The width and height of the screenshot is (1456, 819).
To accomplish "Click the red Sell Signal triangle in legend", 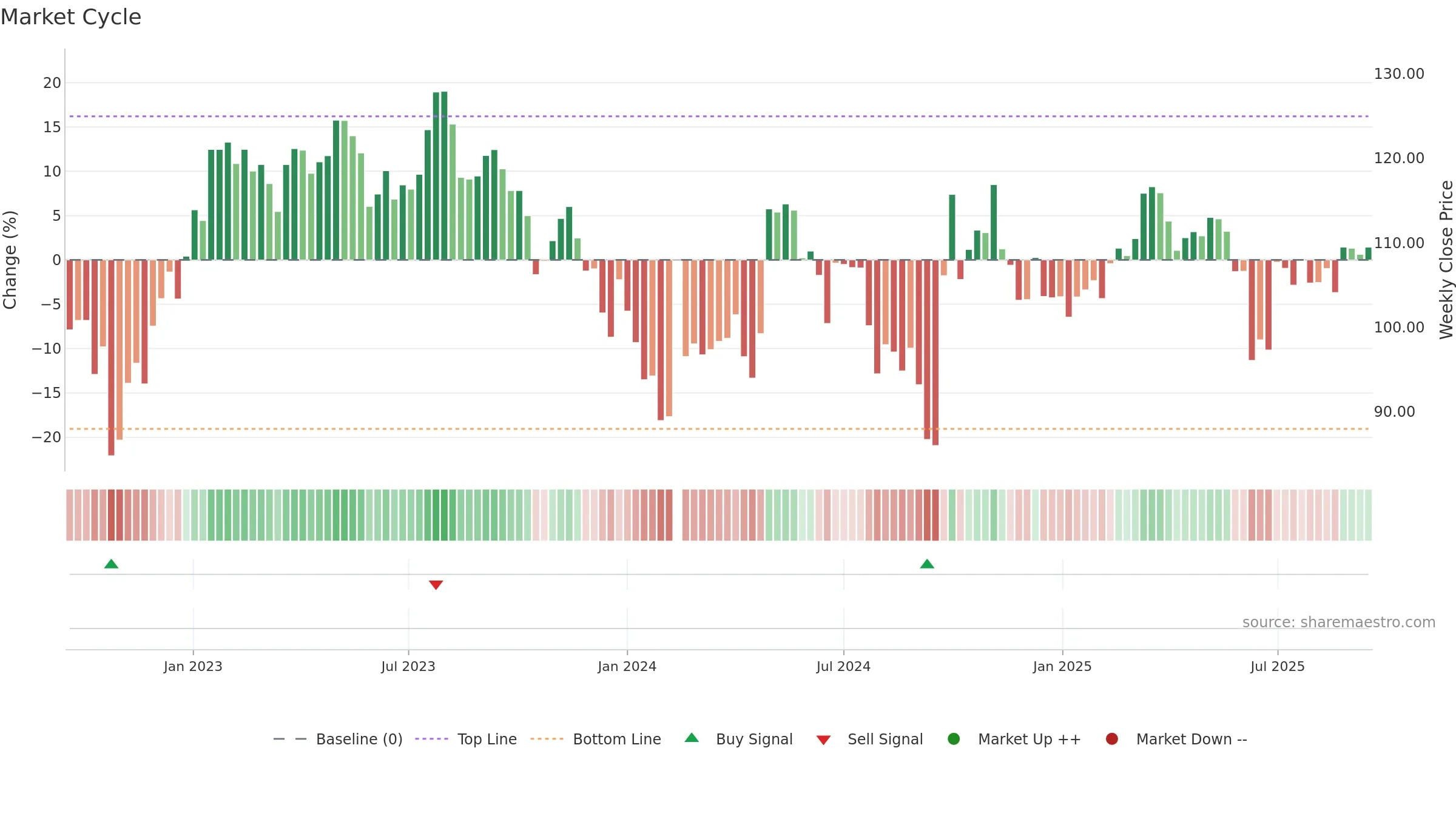I will pos(823,740).
